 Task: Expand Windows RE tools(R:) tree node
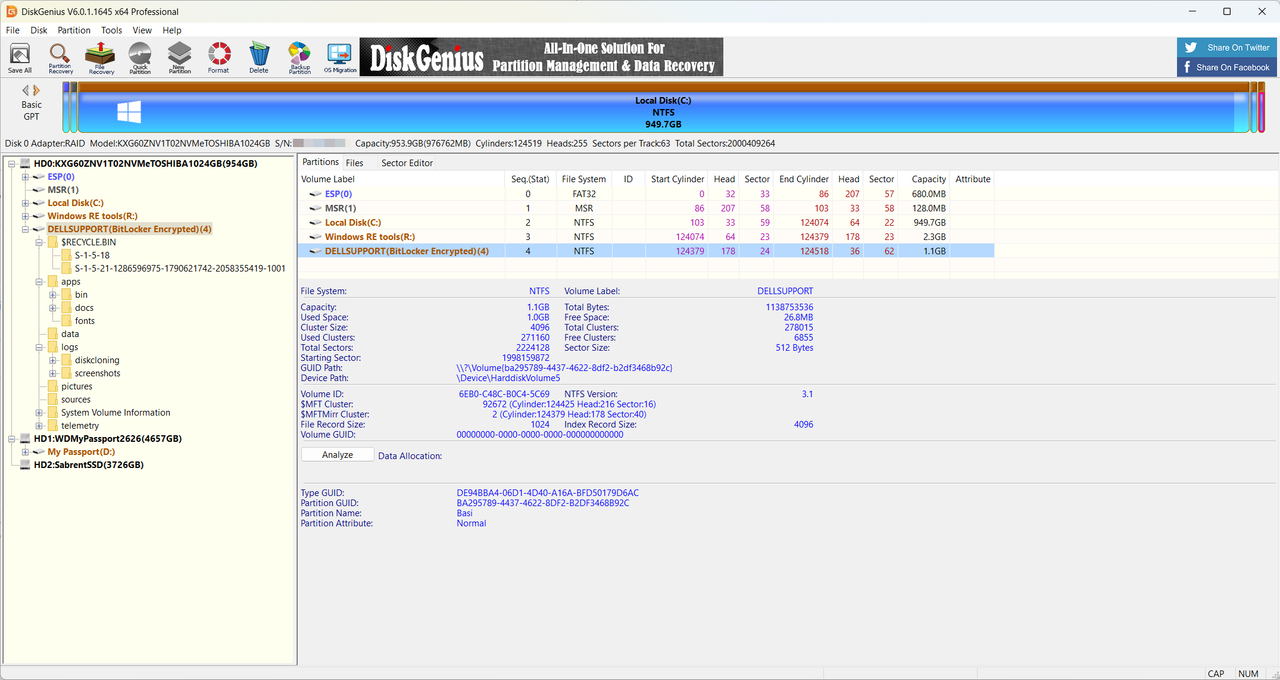26,216
